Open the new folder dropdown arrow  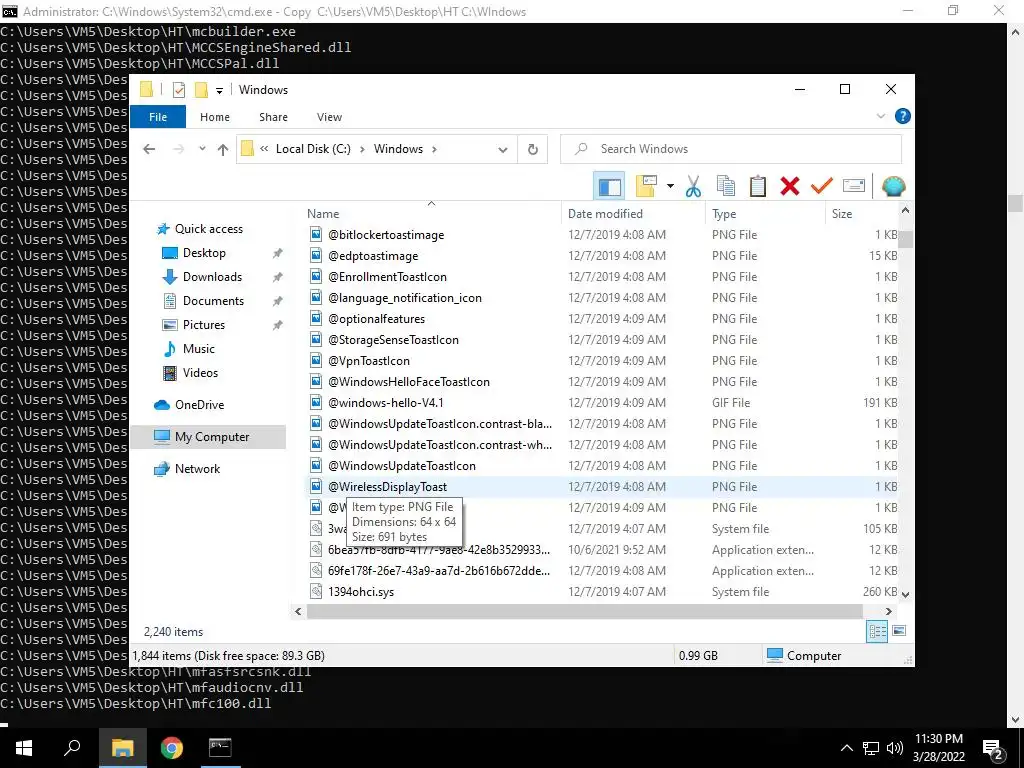670,187
